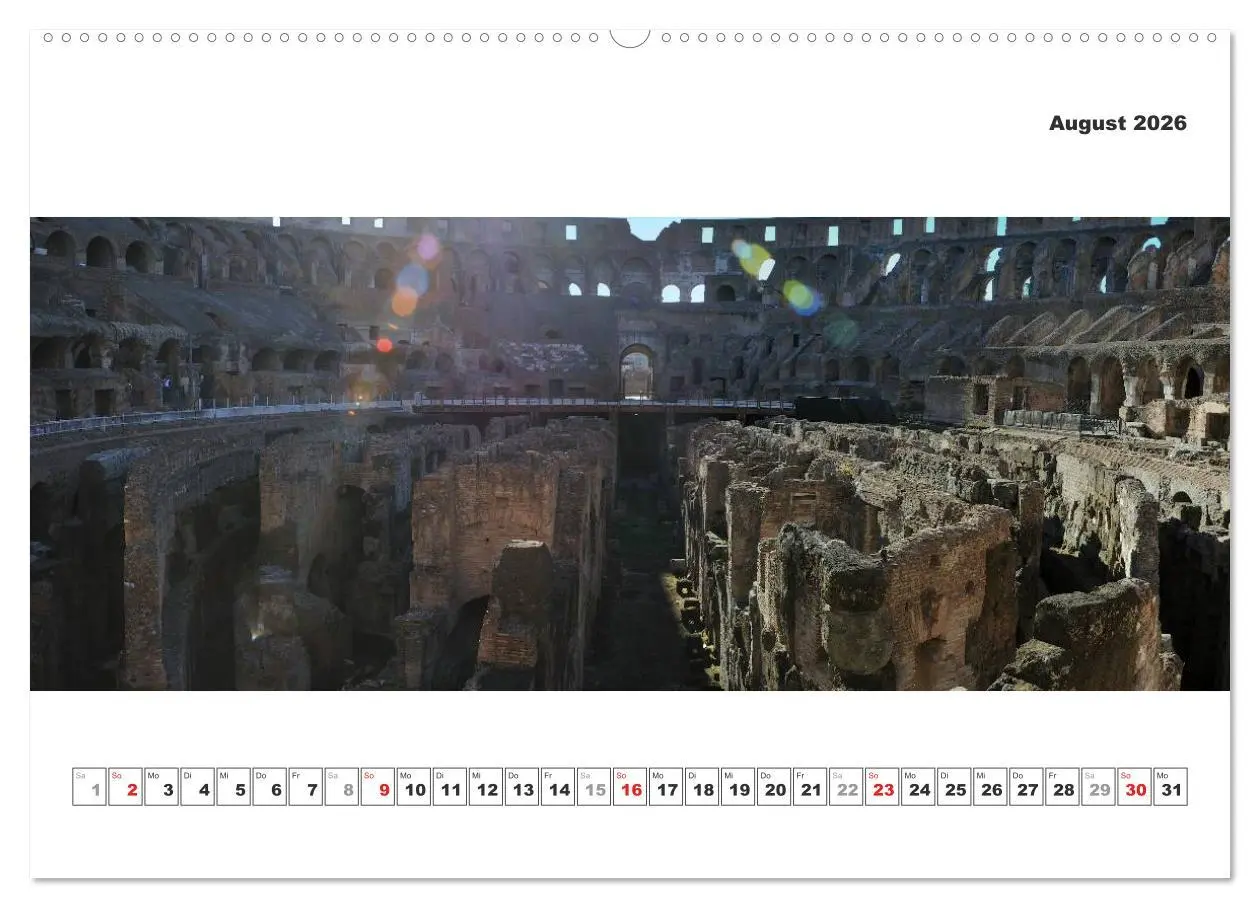1260x908 pixels.
Task: Select day 20 cell
Action: (773, 786)
